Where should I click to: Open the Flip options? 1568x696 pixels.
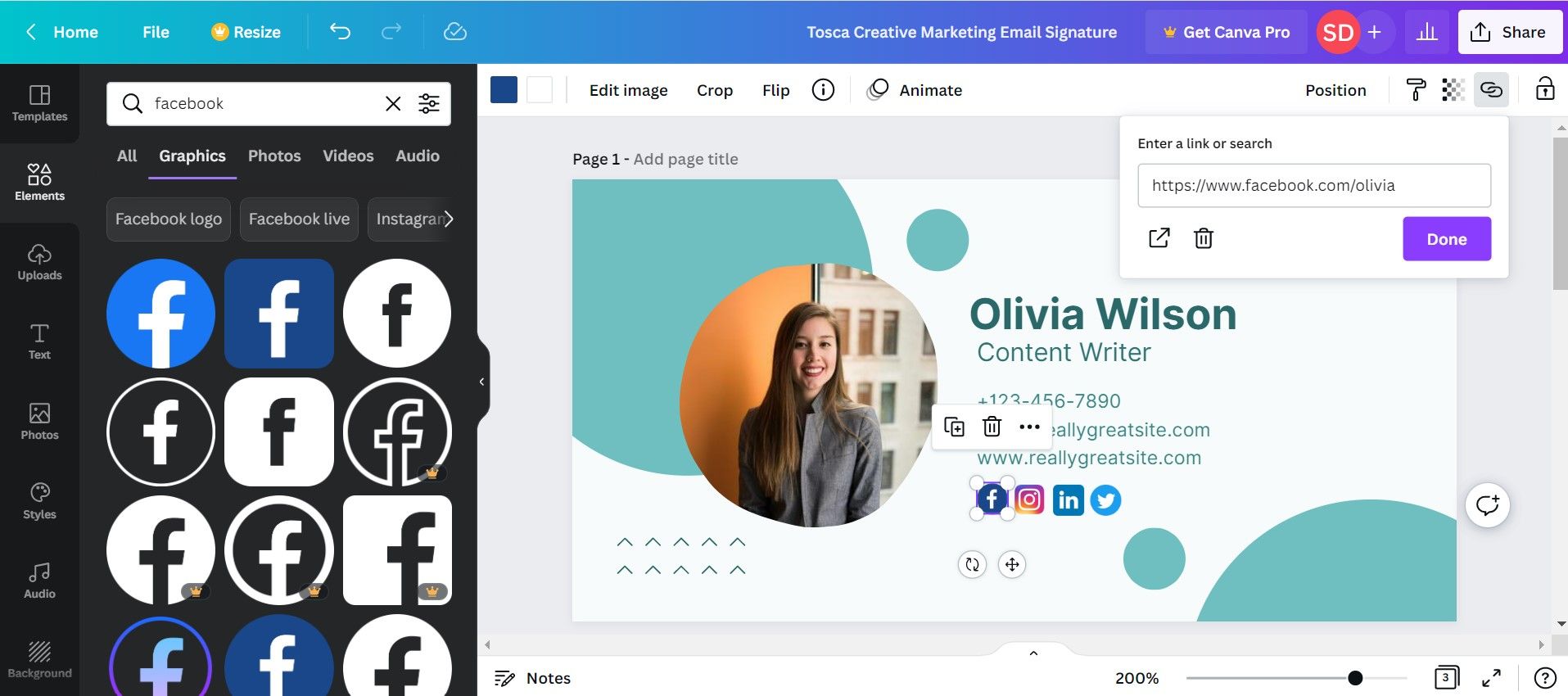pos(775,90)
